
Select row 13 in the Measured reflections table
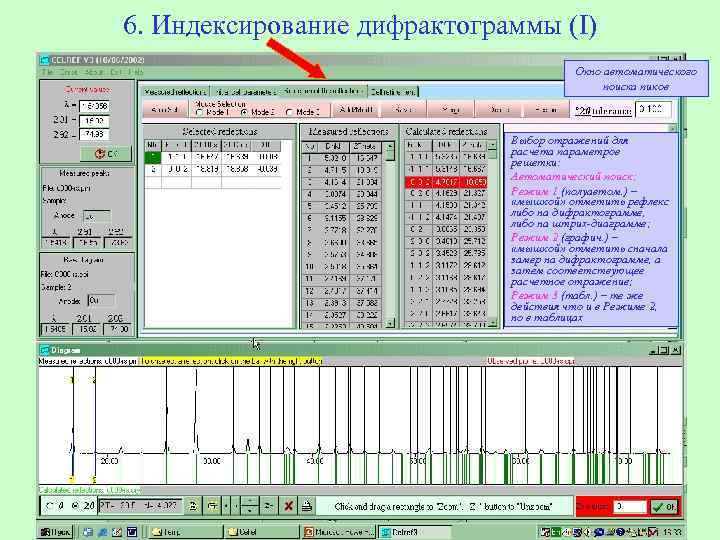tap(343, 303)
